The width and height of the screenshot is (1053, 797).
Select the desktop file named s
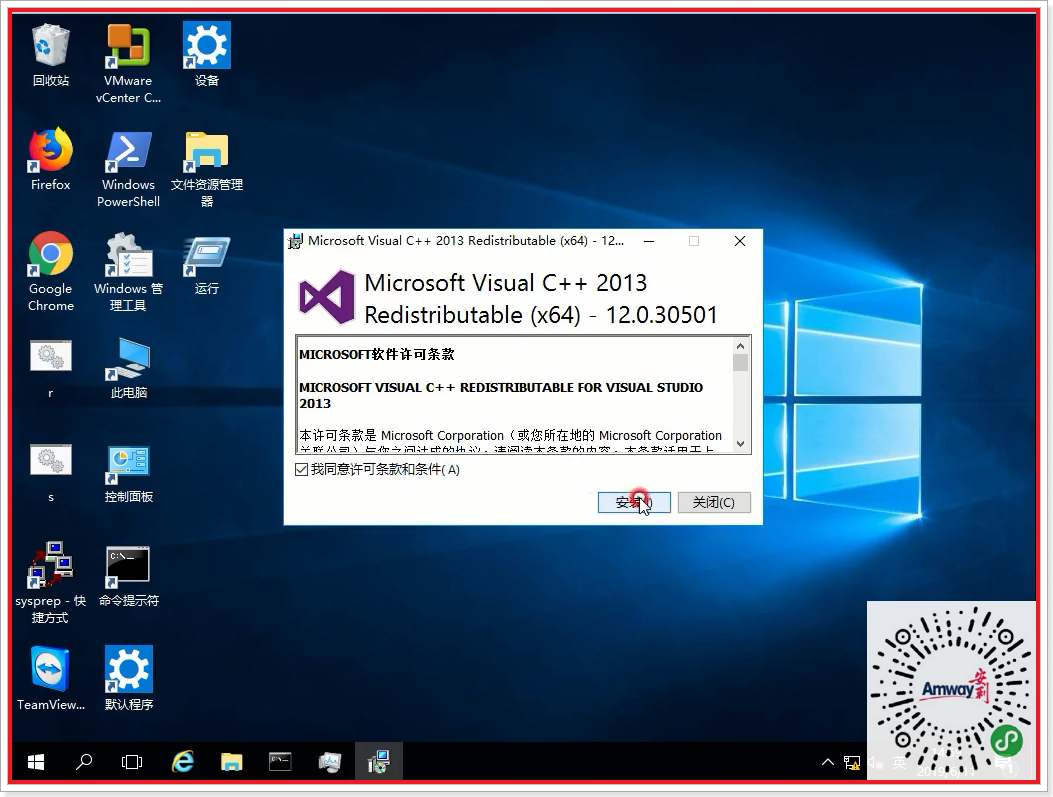pos(50,473)
